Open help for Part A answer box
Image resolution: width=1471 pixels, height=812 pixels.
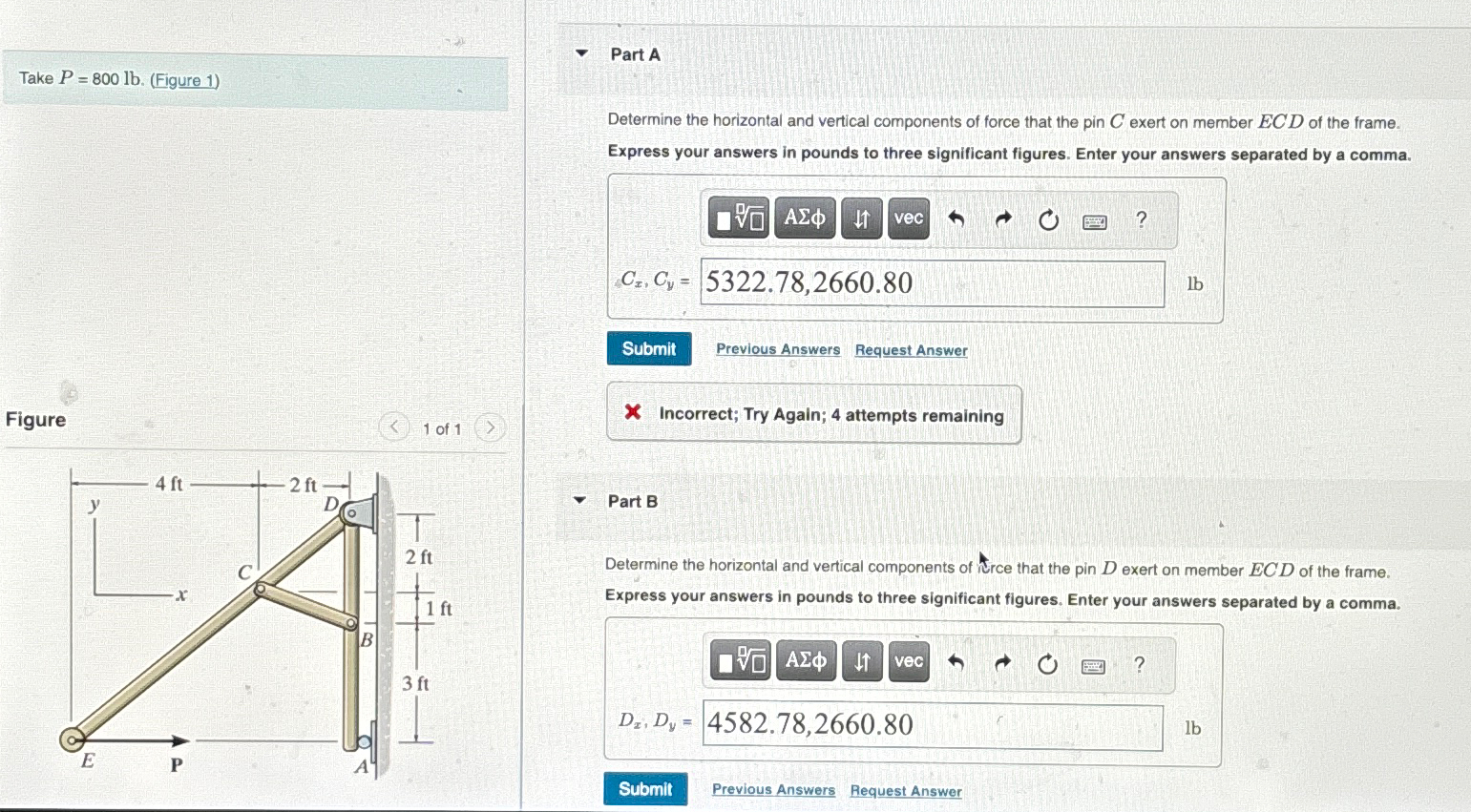(1141, 219)
